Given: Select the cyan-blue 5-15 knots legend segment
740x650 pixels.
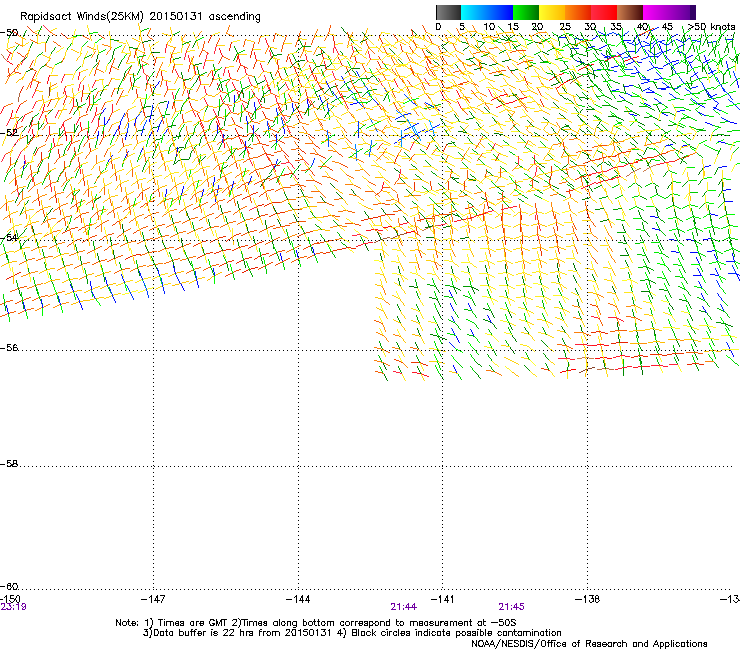Looking at the screenshot, I should 487,12.
